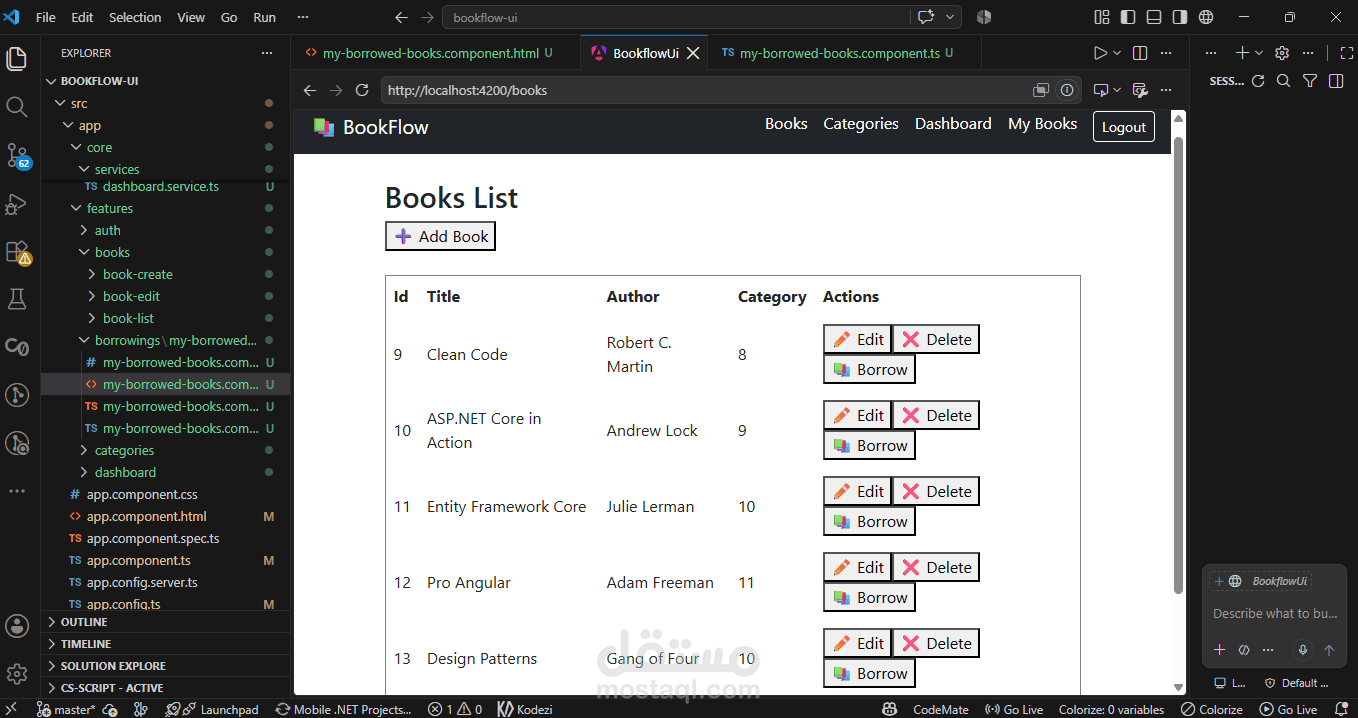Borrow the Entity Framework Core book

869,521
